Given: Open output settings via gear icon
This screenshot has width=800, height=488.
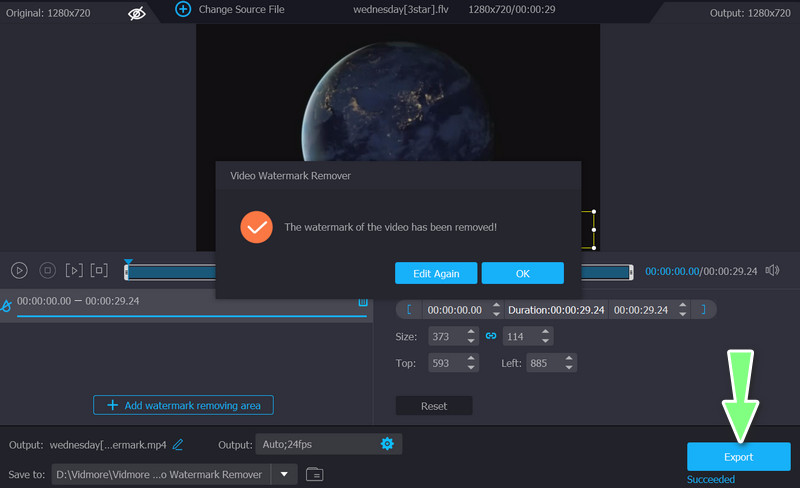Looking at the screenshot, I should click(387, 444).
